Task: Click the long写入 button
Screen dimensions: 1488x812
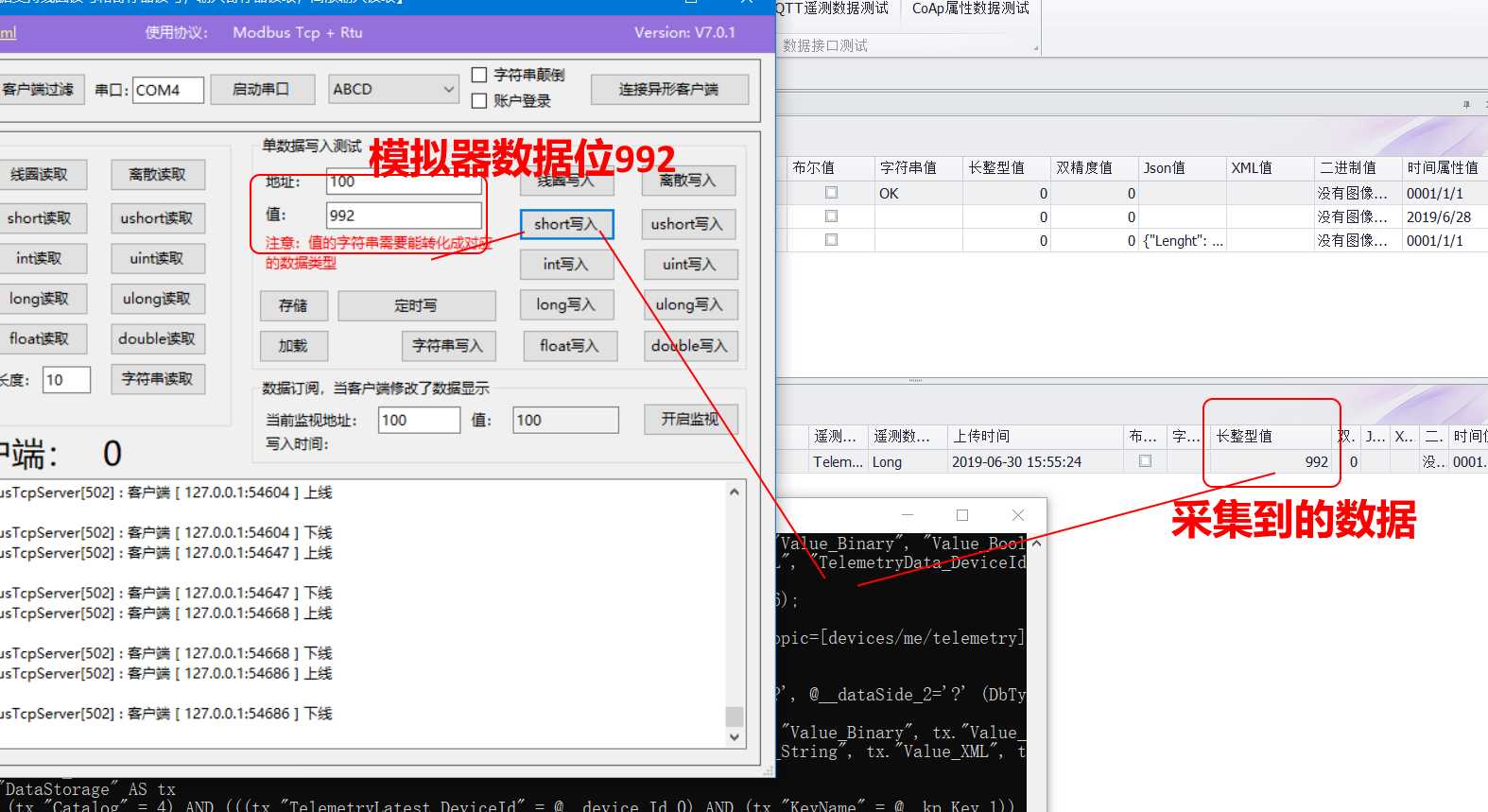Action: (x=567, y=304)
